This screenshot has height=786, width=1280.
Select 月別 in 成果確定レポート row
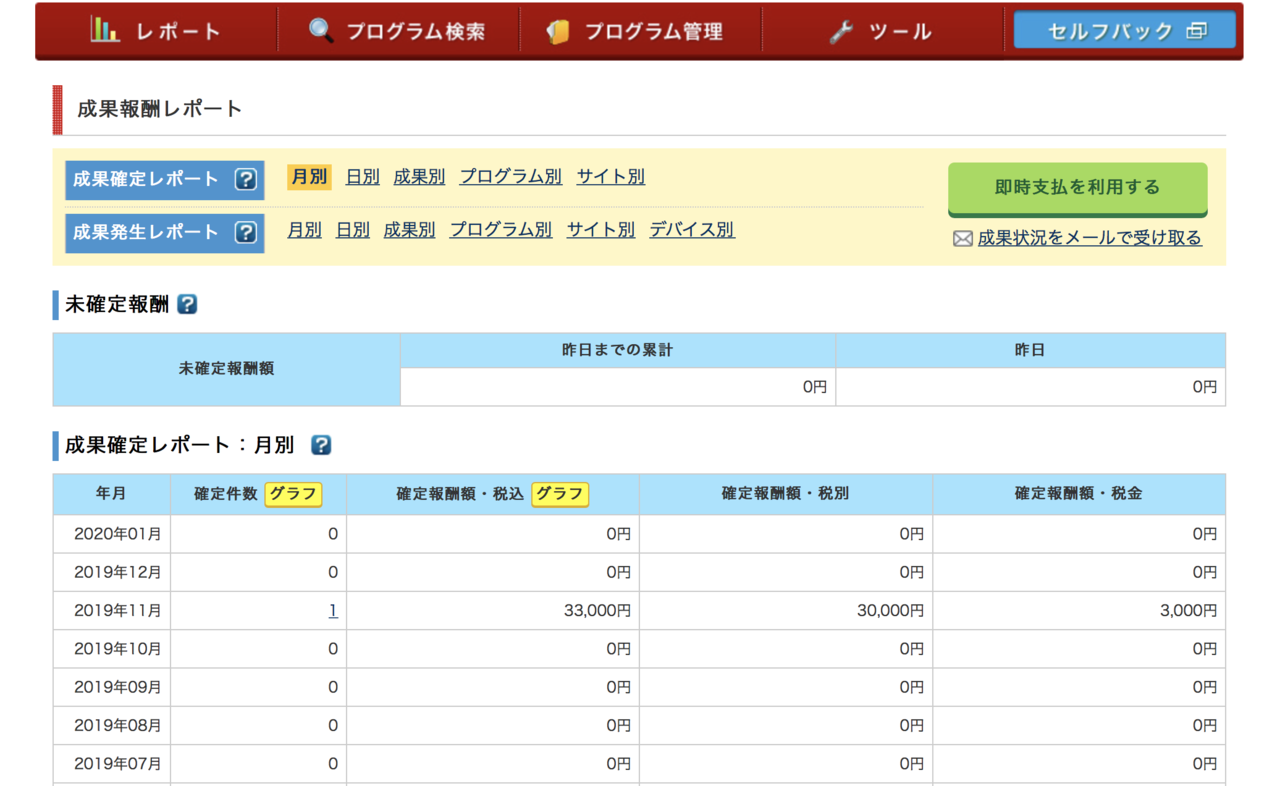coord(309,177)
